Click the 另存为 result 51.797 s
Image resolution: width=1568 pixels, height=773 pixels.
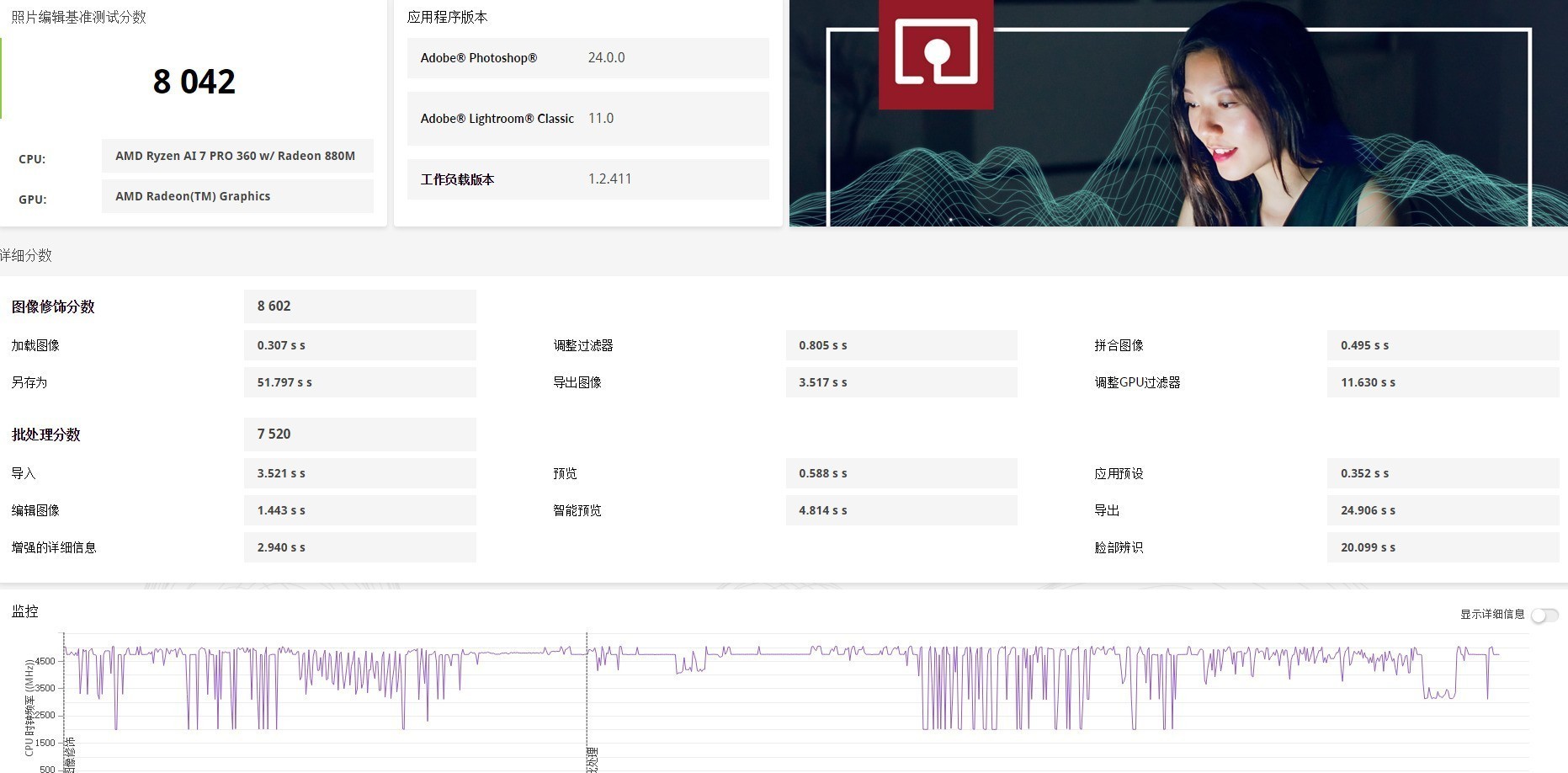tap(359, 382)
